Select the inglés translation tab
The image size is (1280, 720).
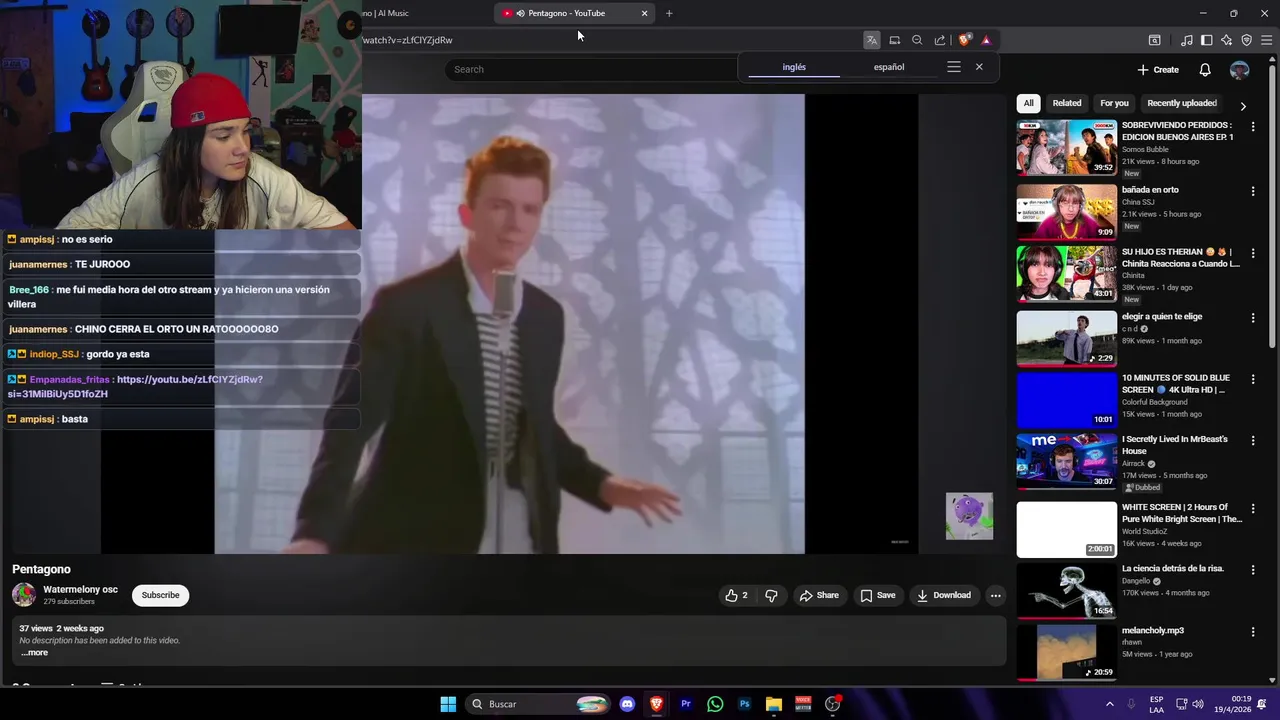794,67
